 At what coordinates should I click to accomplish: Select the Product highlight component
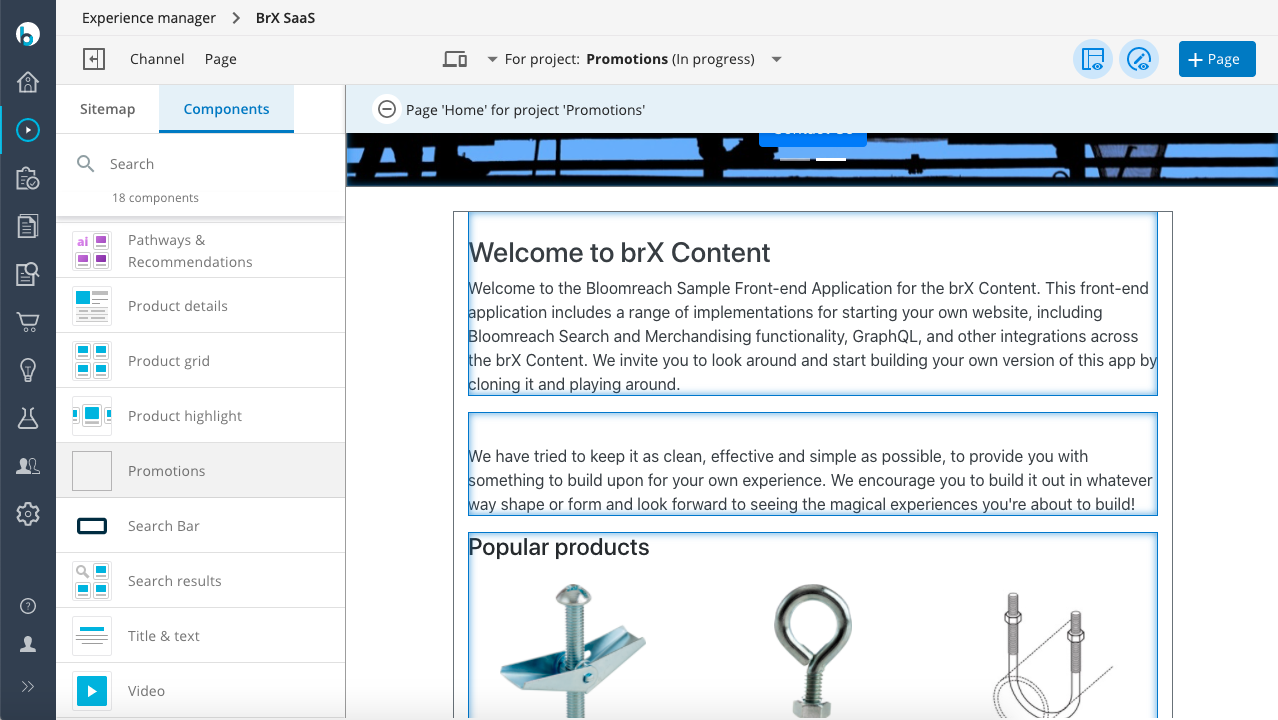201,415
